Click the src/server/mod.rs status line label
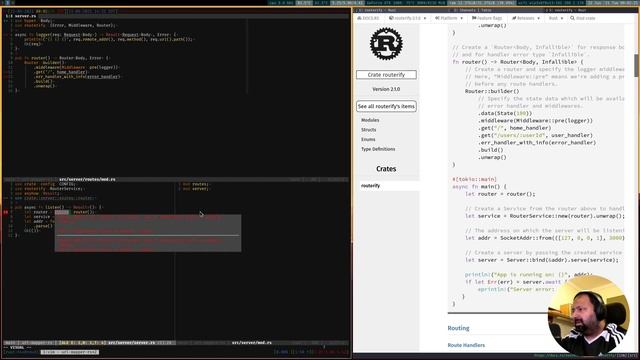This screenshot has height=360, width=640. click(251, 343)
